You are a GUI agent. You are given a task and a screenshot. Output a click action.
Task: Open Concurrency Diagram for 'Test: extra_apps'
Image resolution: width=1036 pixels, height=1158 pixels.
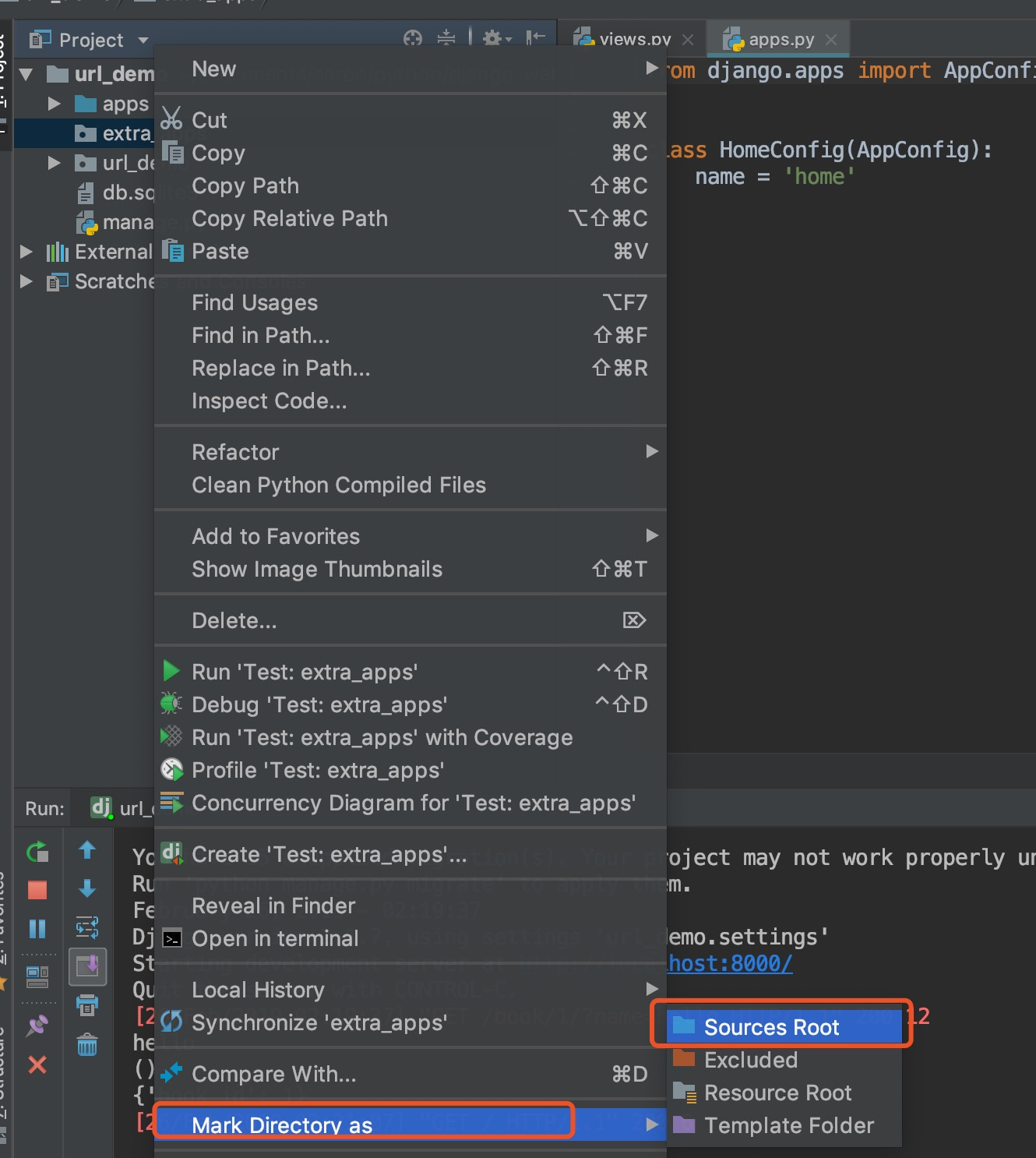pyautogui.click(x=411, y=803)
